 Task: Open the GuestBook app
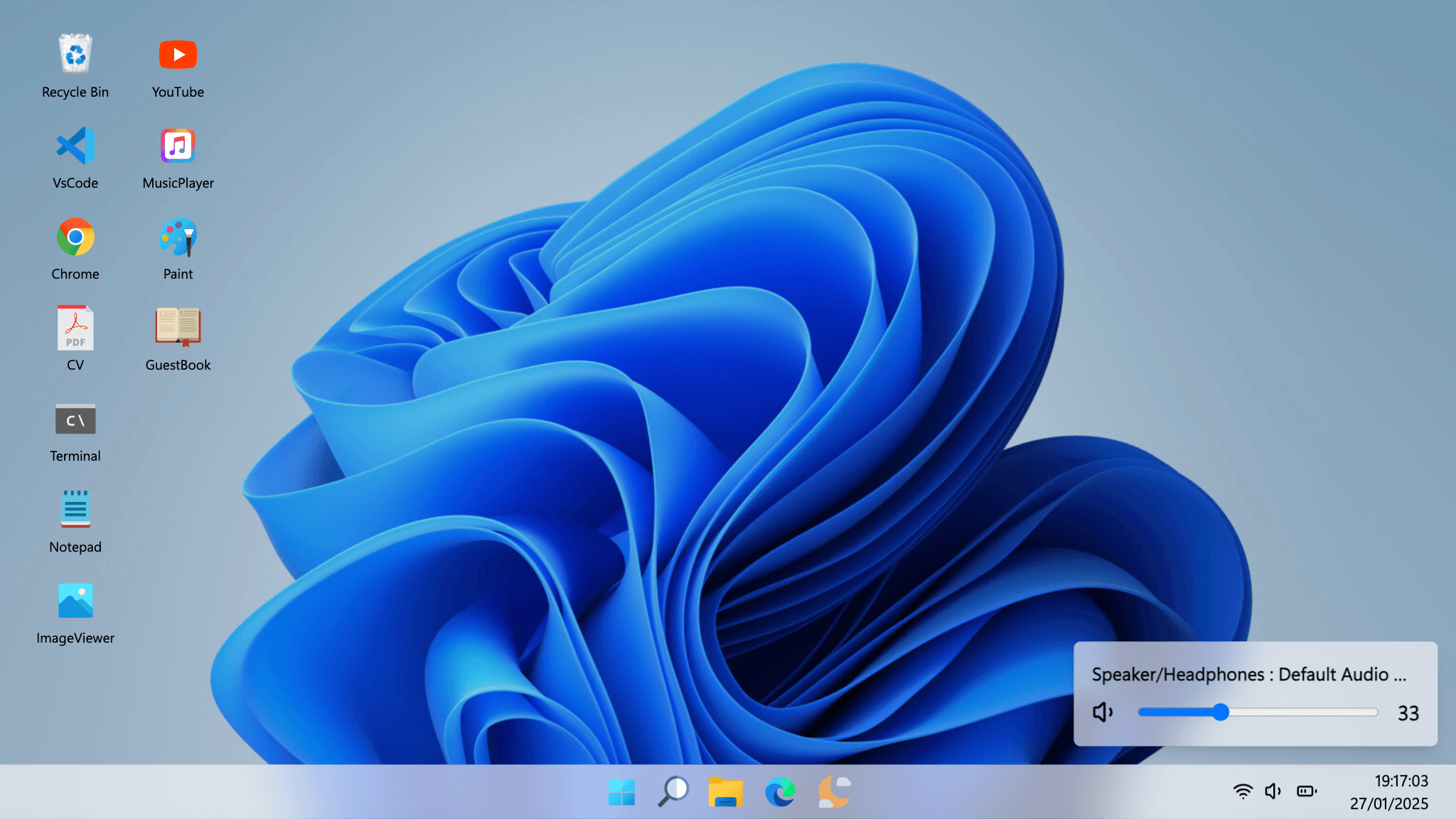coord(177,328)
